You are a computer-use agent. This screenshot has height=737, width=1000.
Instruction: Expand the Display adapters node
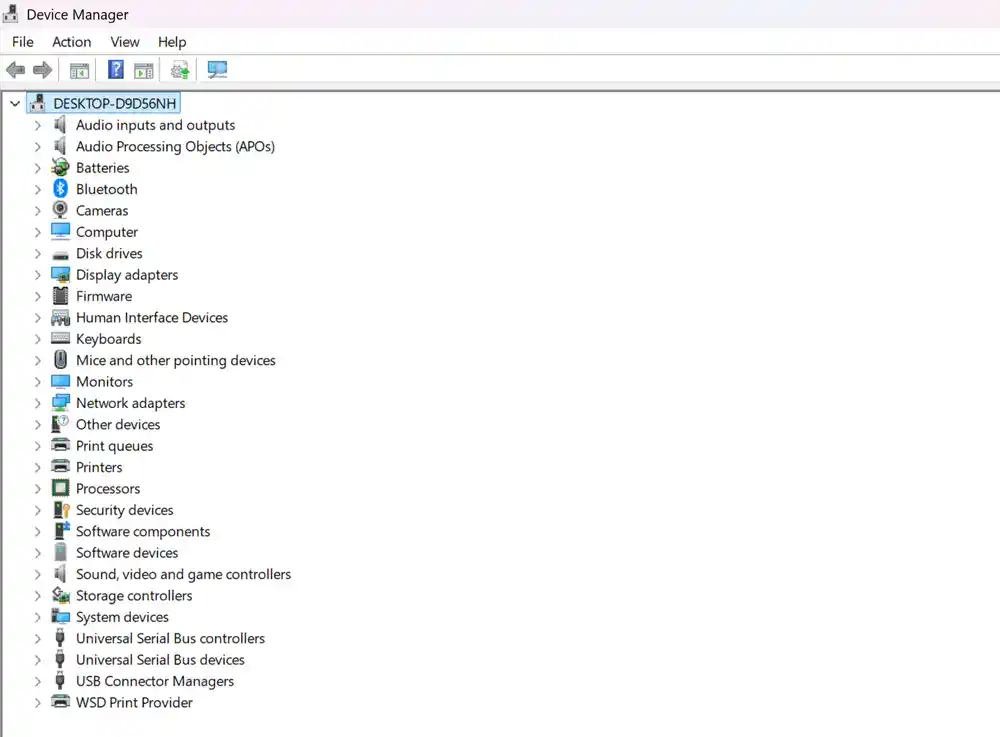pos(38,275)
